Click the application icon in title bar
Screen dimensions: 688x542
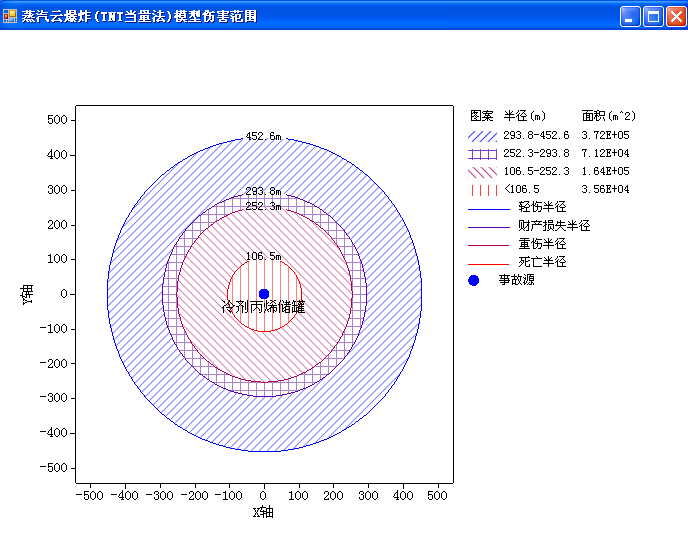pos(10,17)
